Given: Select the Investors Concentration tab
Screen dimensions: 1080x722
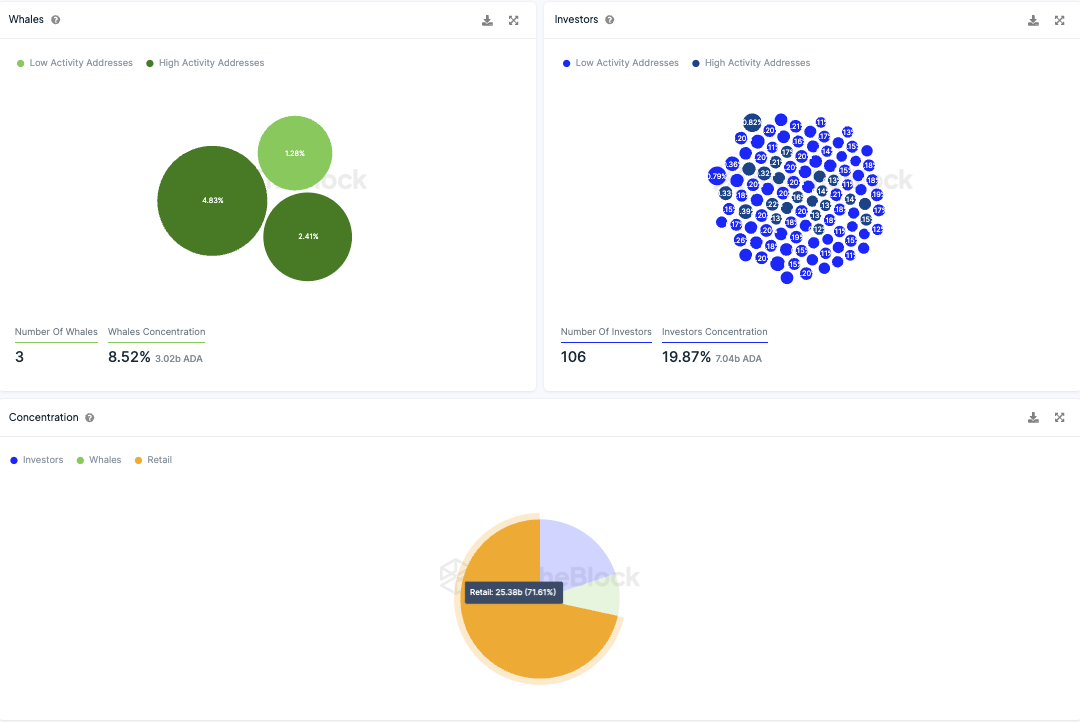Looking at the screenshot, I should pyautogui.click(x=714, y=332).
